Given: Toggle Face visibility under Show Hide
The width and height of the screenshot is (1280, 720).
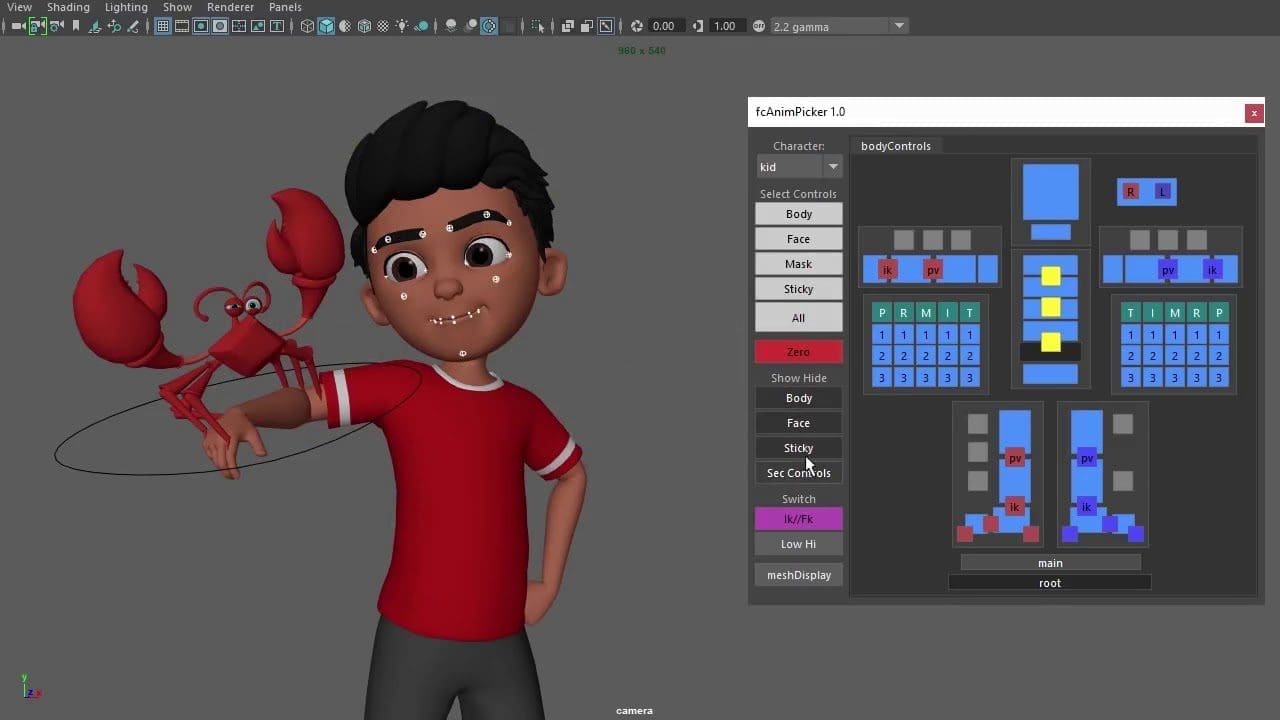Looking at the screenshot, I should [798, 423].
